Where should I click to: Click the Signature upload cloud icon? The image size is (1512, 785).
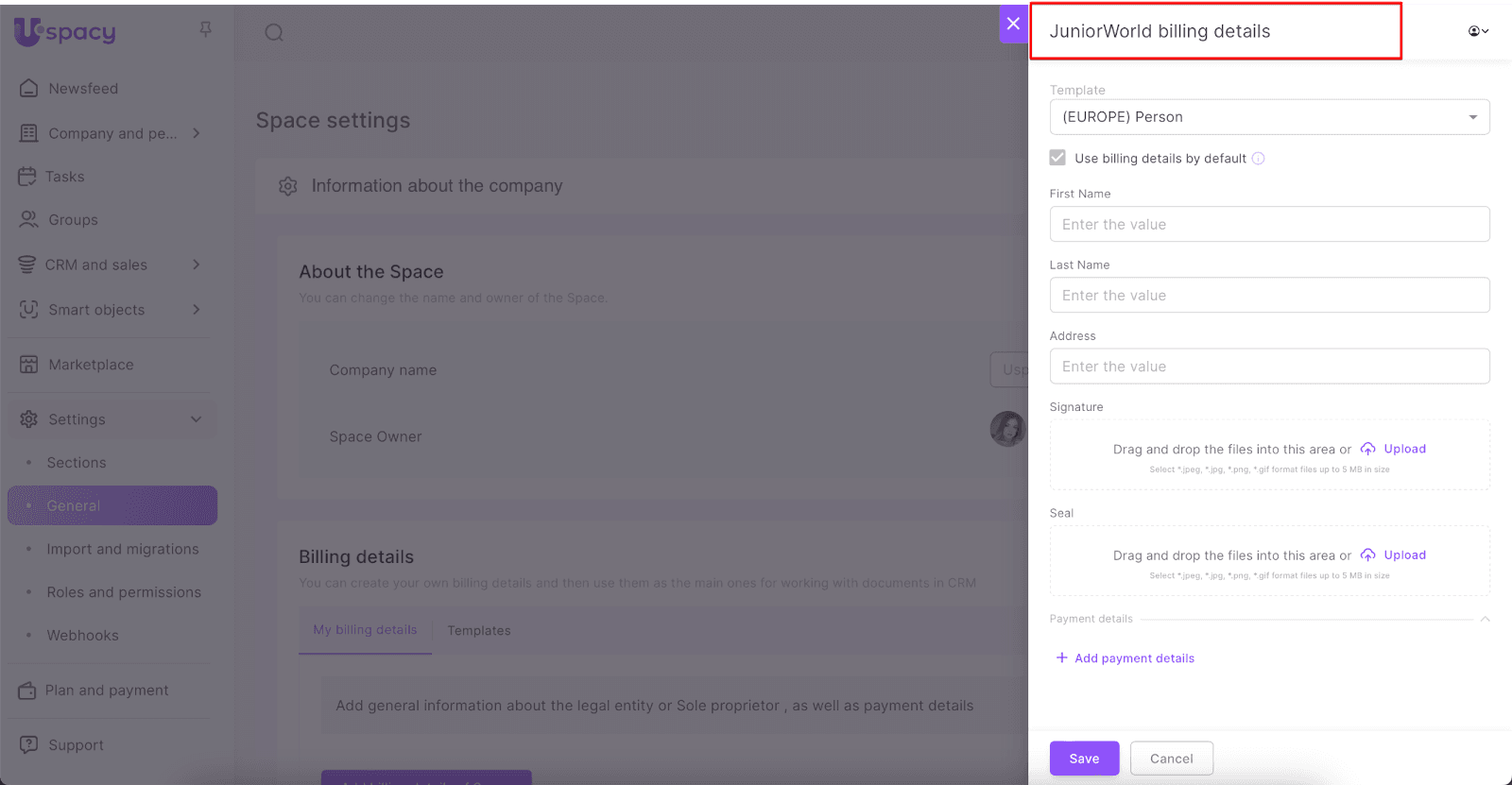(x=1367, y=450)
